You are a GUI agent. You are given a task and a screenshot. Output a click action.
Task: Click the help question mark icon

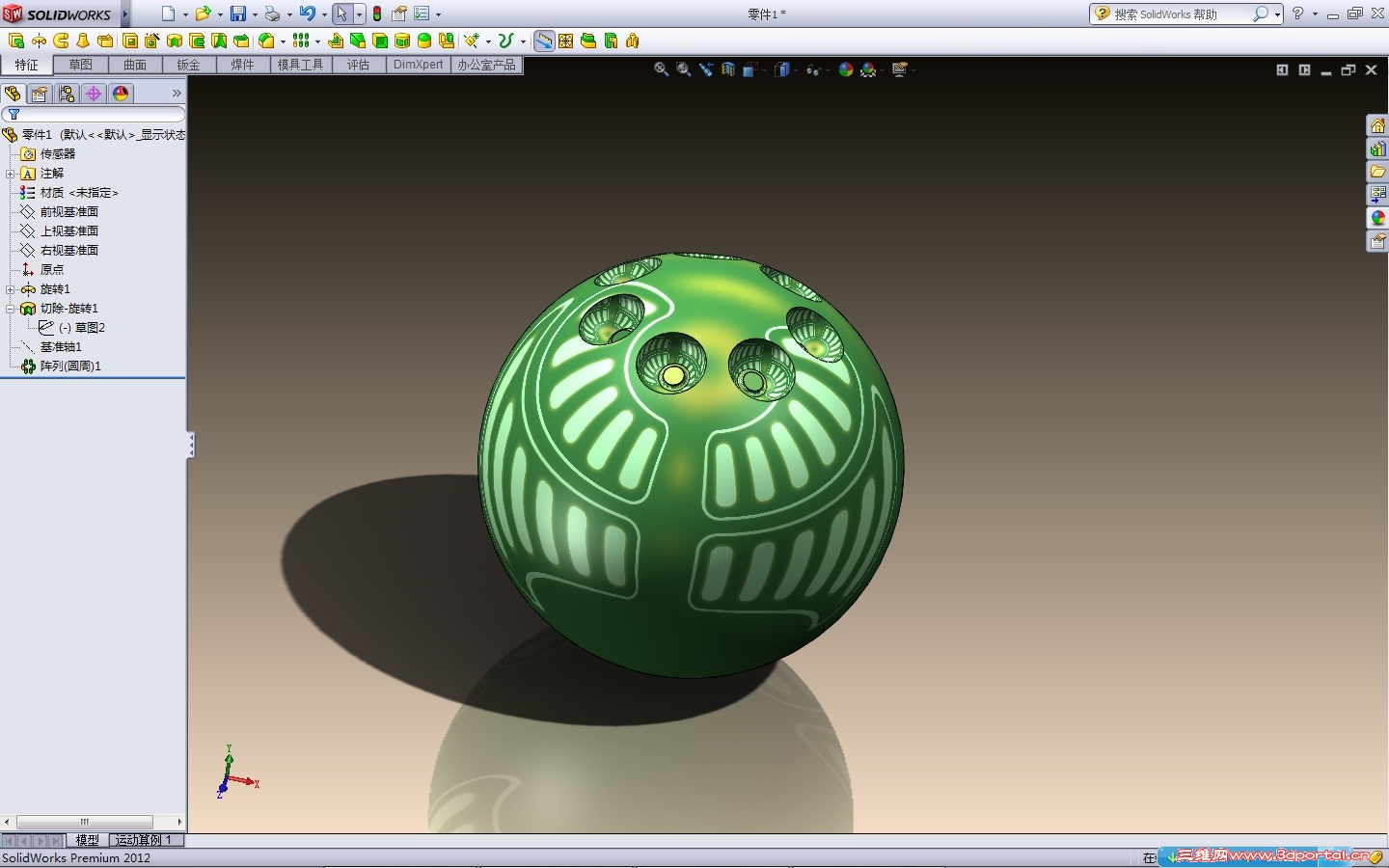tap(1298, 14)
